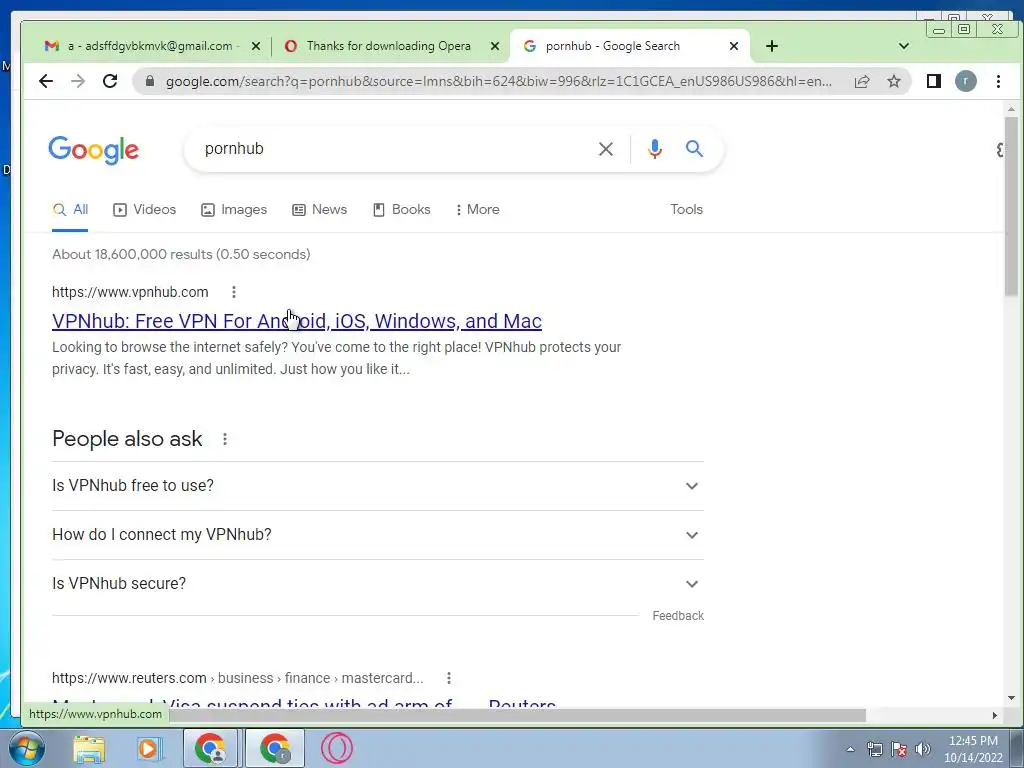This screenshot has height=768, width=1024.
Task: Click the vpnhub.com URL text in the result
Action: pyautogui.click(x=130, y=292)
